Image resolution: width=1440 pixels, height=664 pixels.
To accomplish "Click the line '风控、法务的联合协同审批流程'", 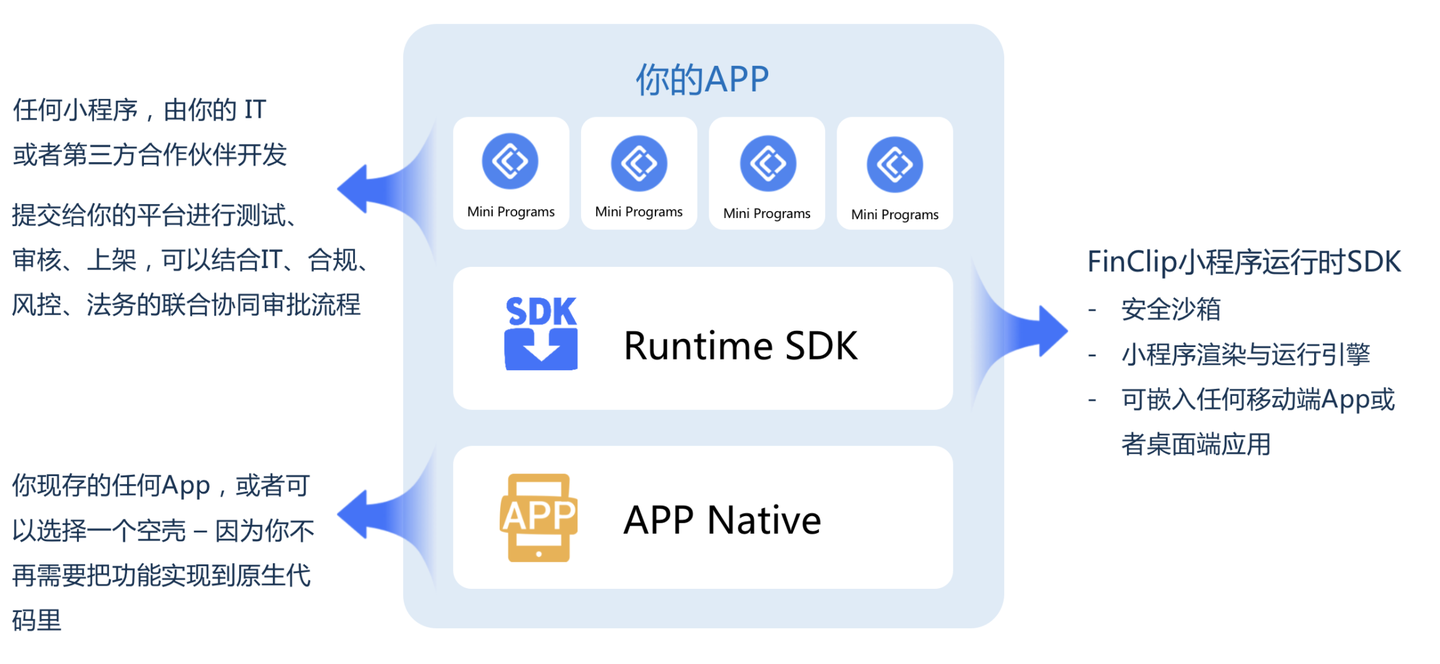I will coord(186,304).
